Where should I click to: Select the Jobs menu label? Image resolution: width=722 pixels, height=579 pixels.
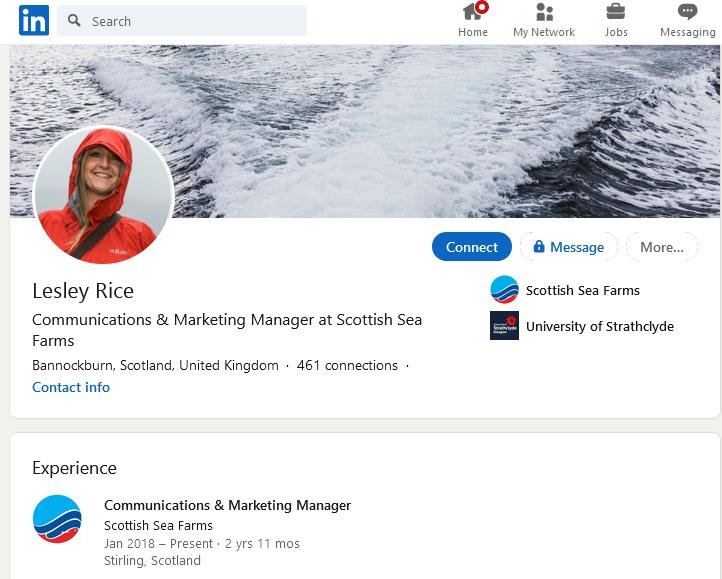pyautogui.click(x=616, y=32)
